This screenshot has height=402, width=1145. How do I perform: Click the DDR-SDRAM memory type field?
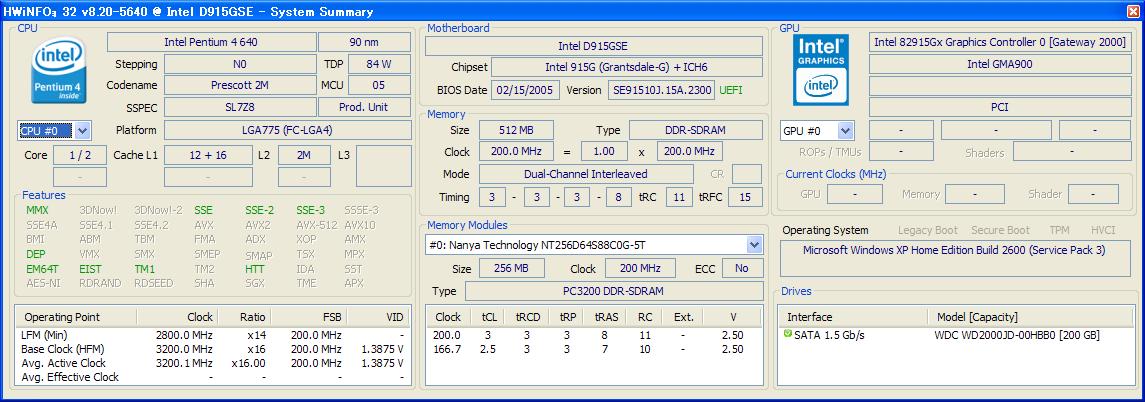pos(695,131)
